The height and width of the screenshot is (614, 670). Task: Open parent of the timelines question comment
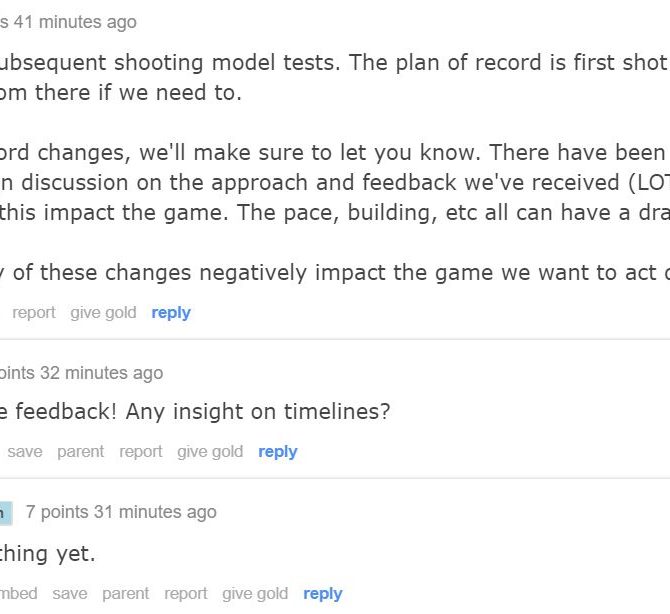pos(81,452)
